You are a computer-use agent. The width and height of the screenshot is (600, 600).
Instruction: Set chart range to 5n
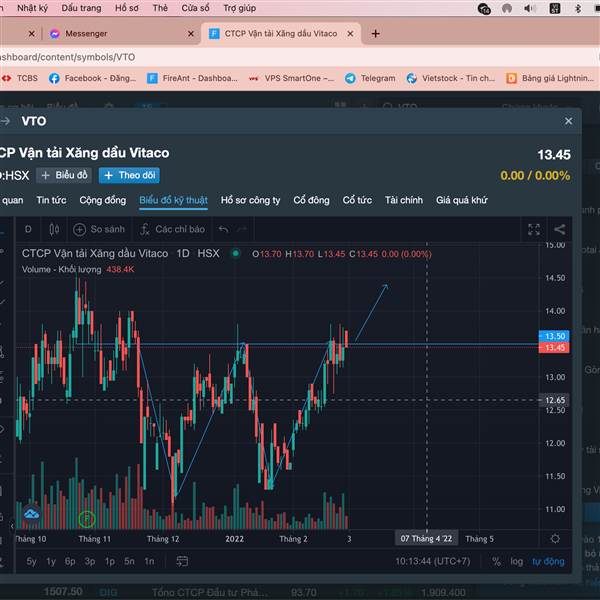[x=129, y=561]
